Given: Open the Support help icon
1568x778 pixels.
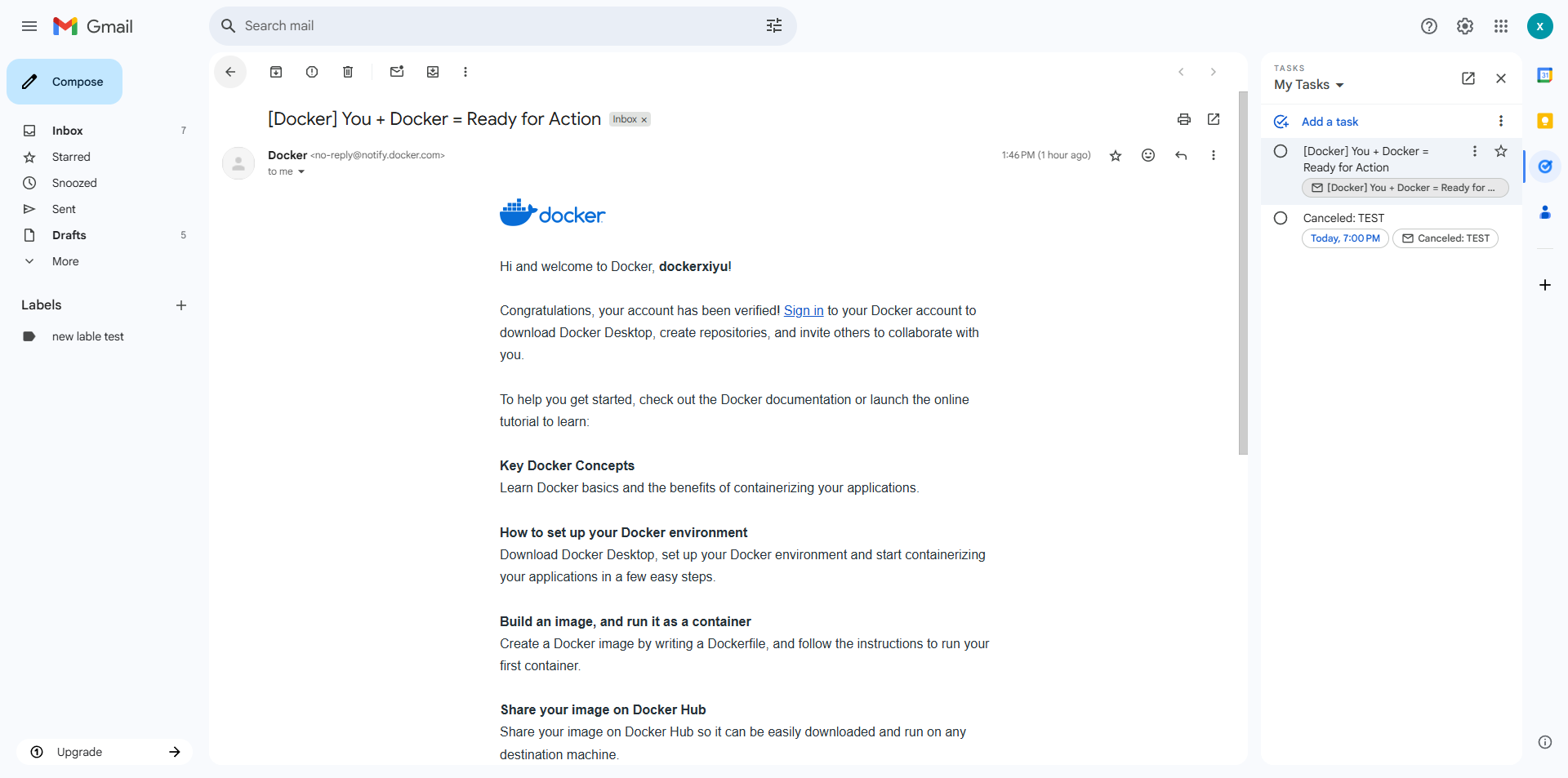Looking at the screenshot, I should [1429, 26].
